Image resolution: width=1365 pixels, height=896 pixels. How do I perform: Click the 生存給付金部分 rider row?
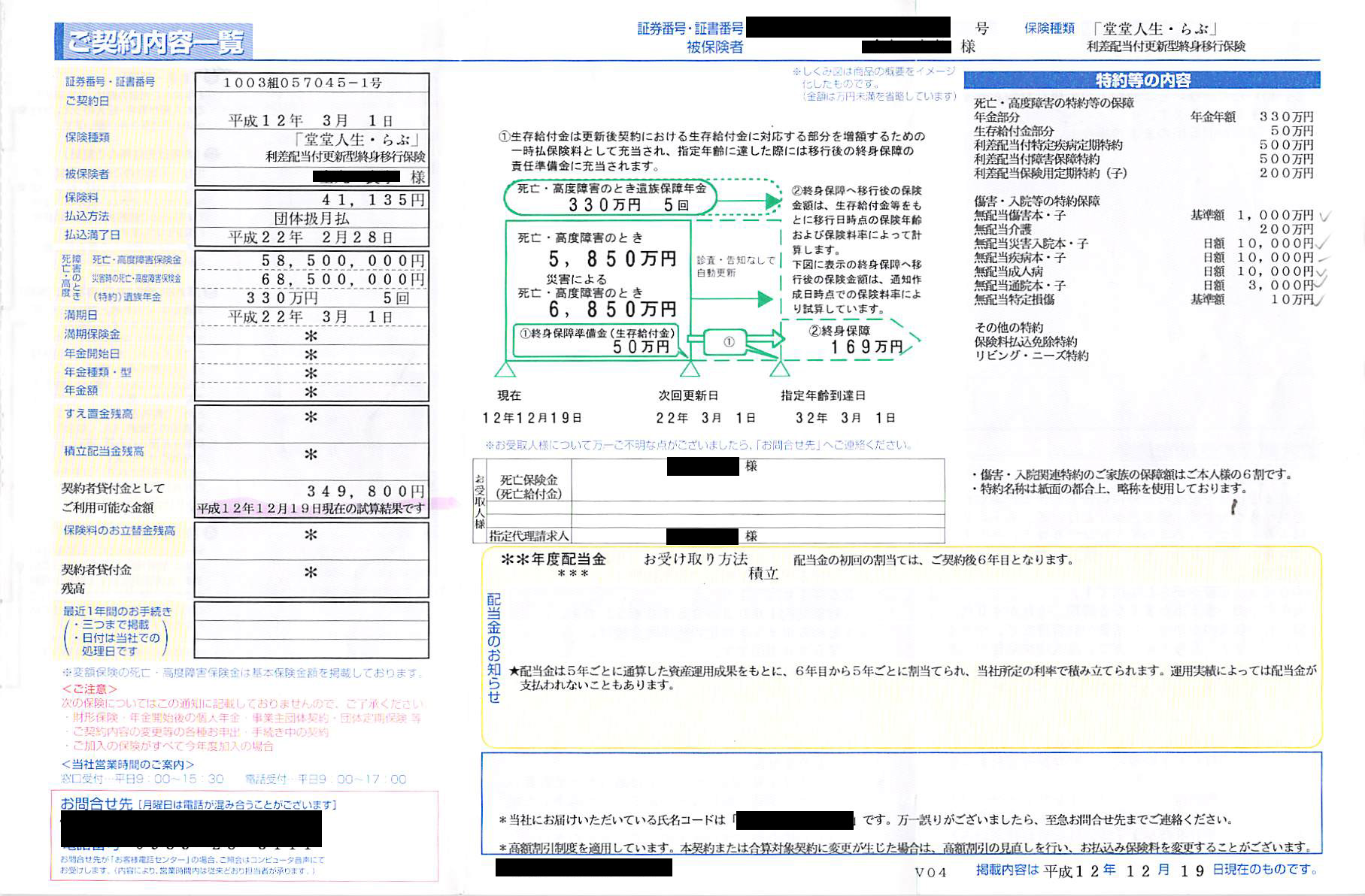pos(1143,131)
